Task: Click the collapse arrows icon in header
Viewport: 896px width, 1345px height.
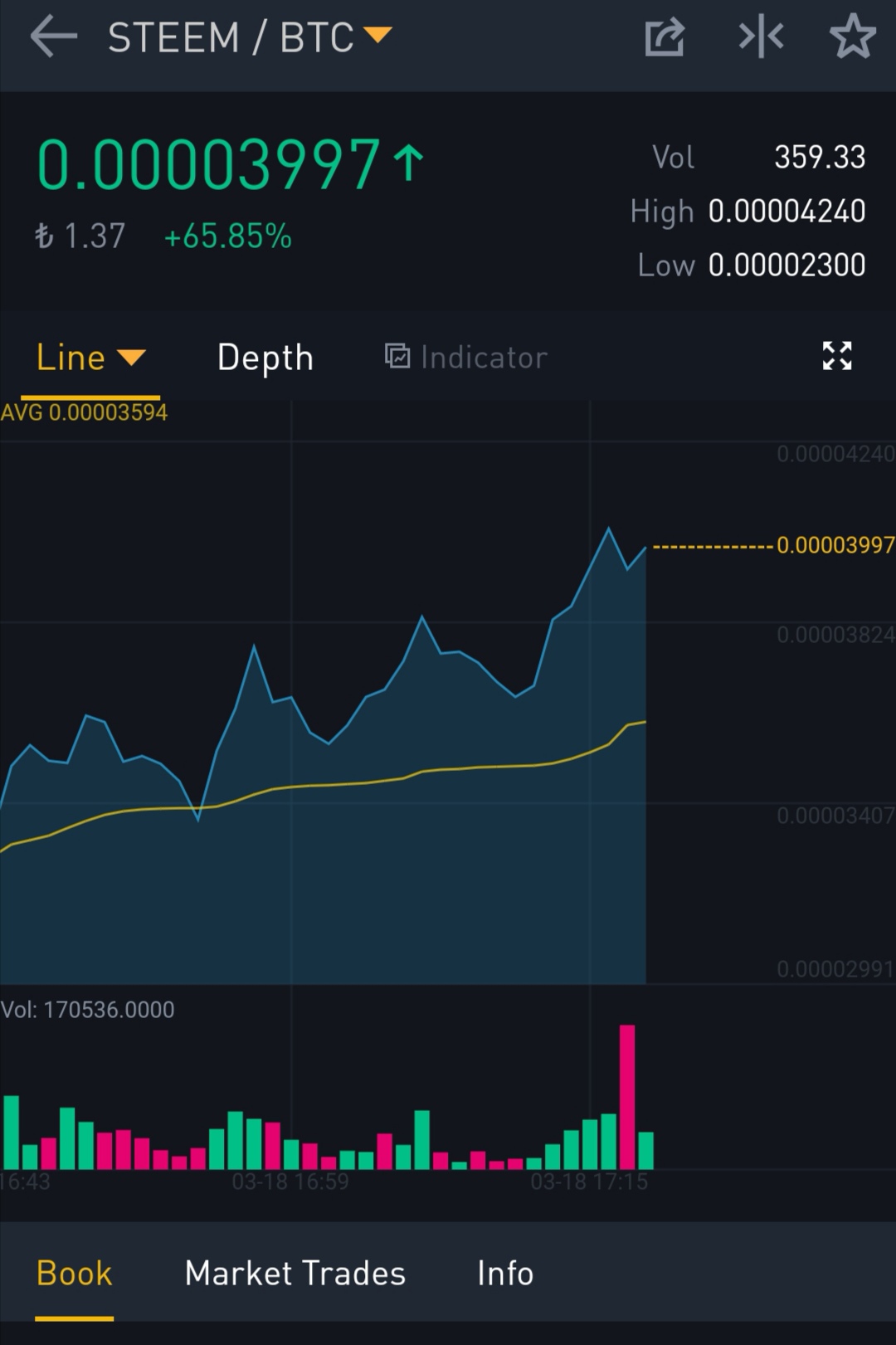Action: click(x=761, y=37)
